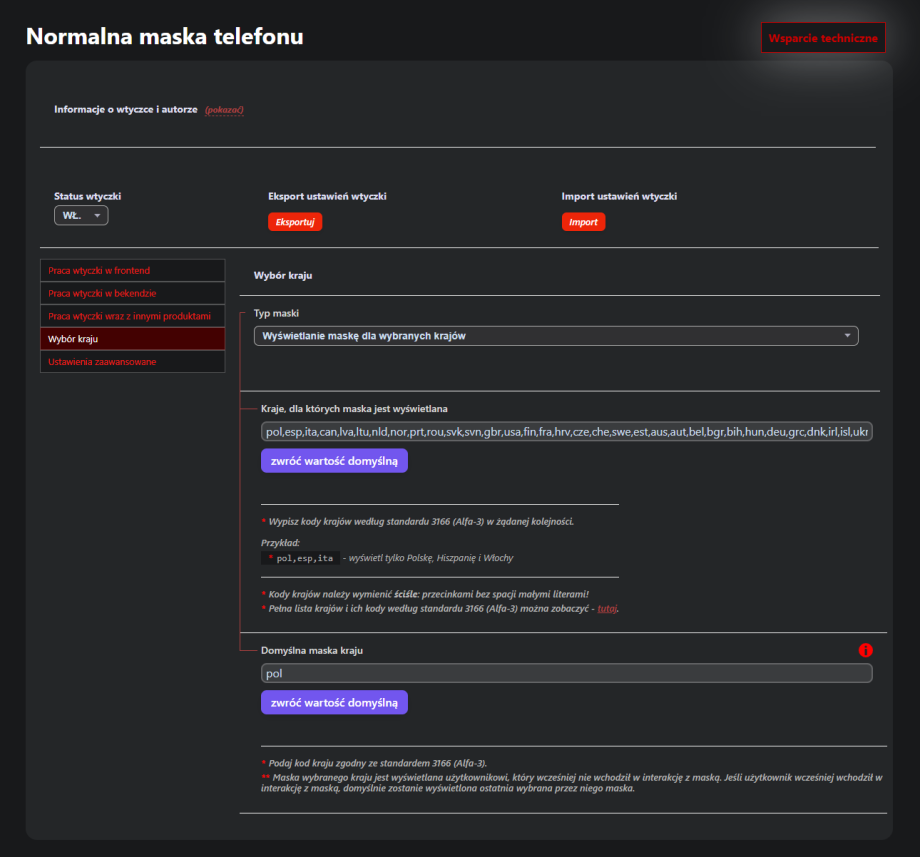Reset the country list with zwróć wartość domyślną
The width and height of the screenshot is (920, 857).
click(x=334, y=461)
